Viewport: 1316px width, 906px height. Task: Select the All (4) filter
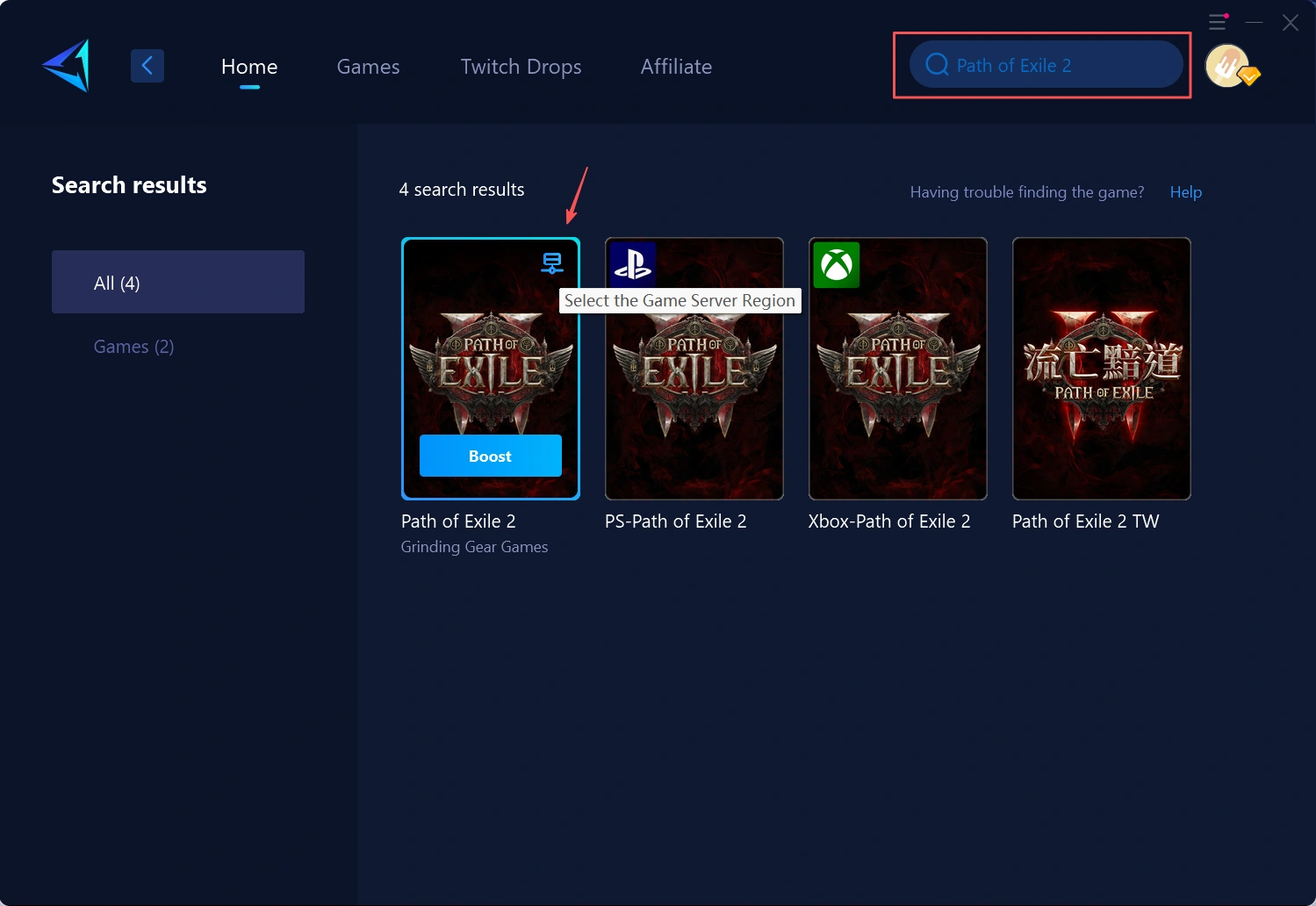coord(178,282)
